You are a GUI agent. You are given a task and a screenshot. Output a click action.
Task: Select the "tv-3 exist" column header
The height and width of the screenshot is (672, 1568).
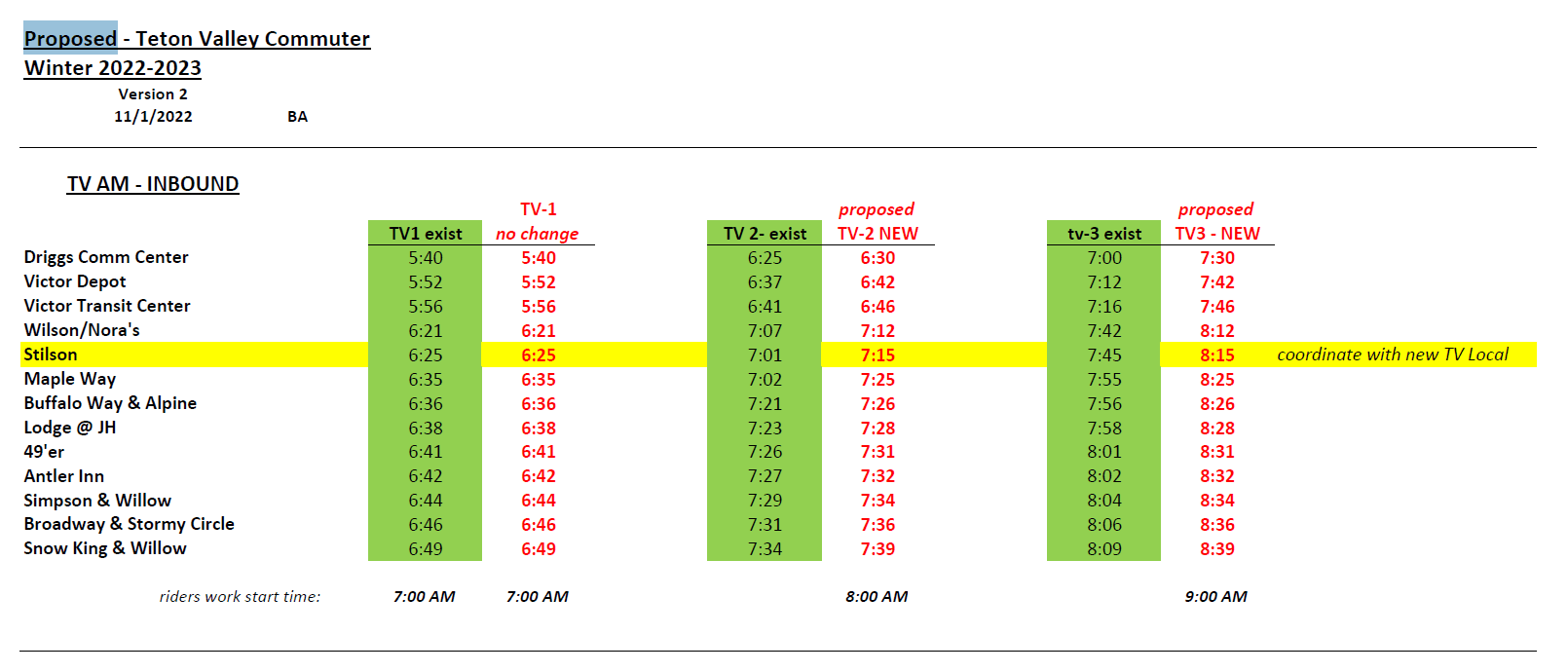(1104, 234)
